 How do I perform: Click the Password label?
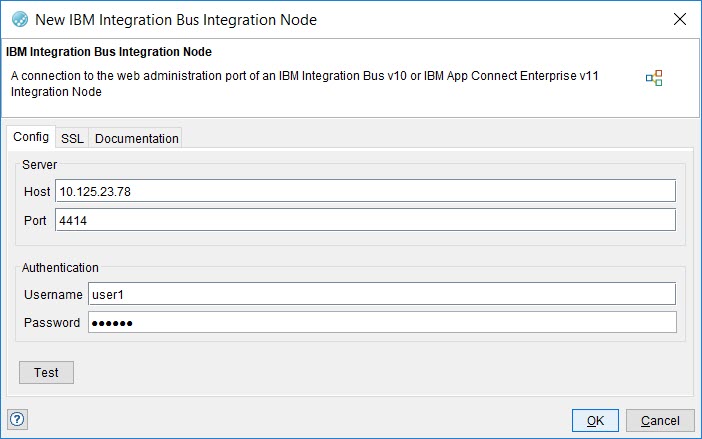[52, 322]
